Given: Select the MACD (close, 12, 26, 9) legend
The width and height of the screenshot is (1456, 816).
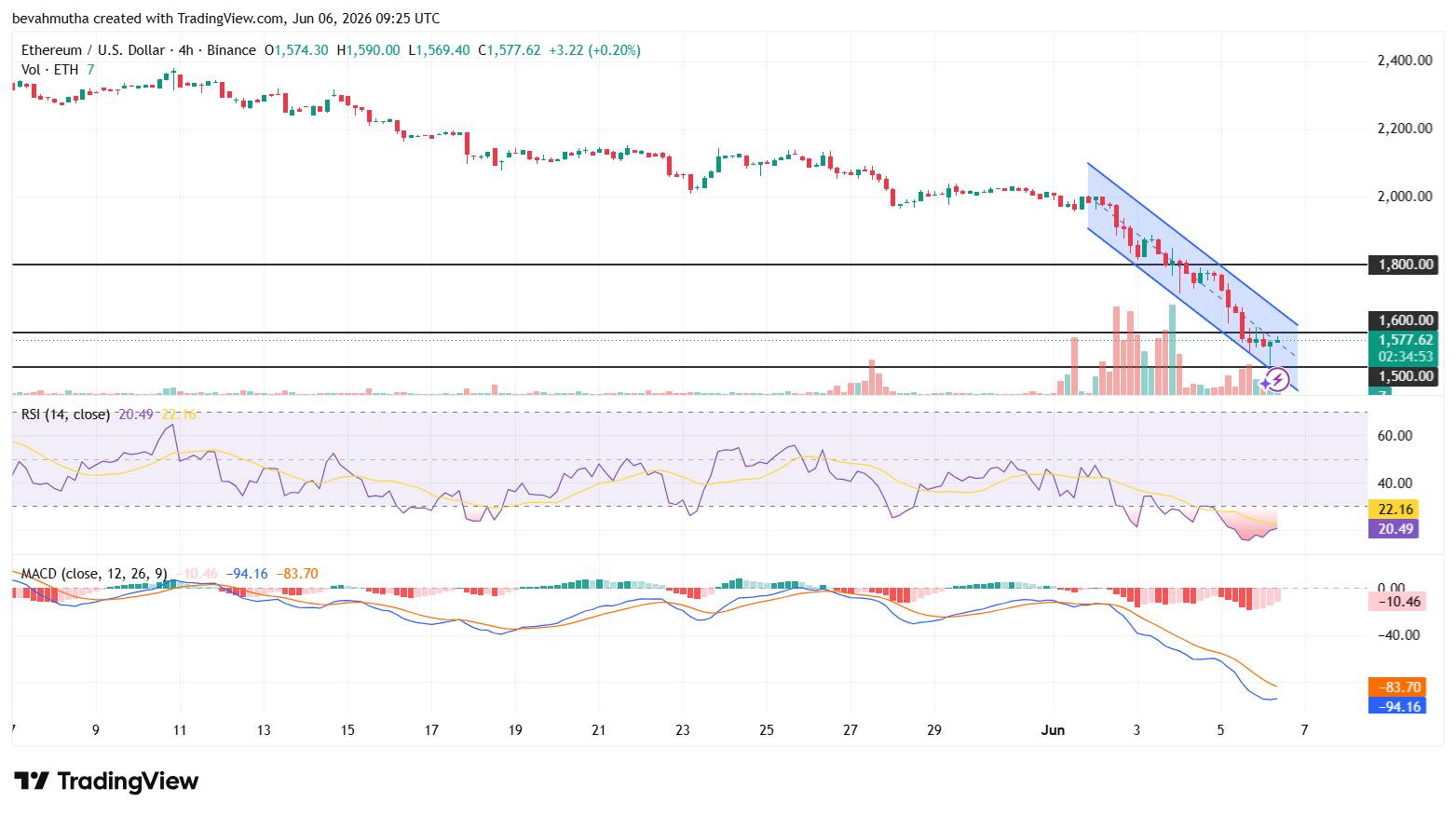Looking at the screenshot, I should click(94, 573).
